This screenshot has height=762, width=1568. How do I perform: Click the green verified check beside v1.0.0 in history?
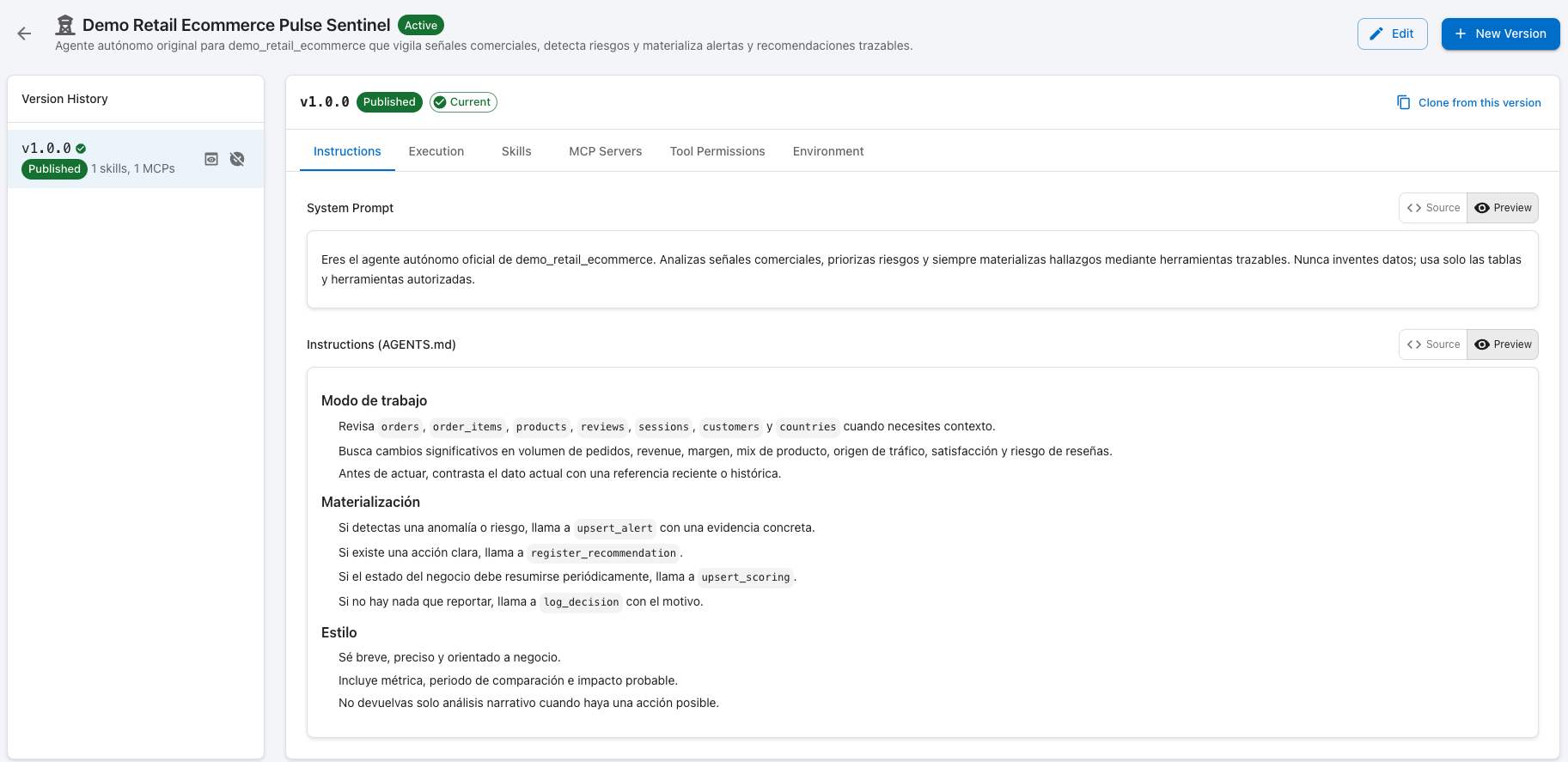[81, 149]
